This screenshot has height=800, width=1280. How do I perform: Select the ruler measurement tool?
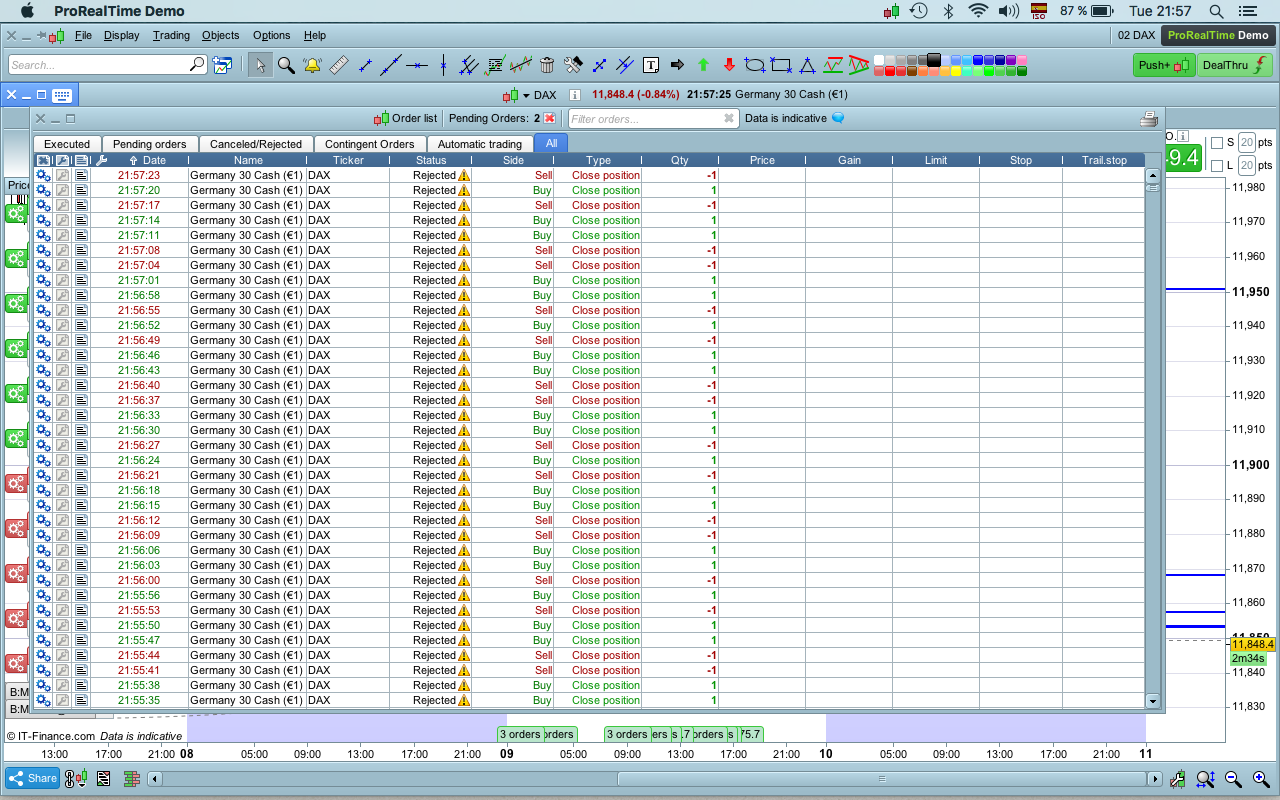tap(338, 65)
